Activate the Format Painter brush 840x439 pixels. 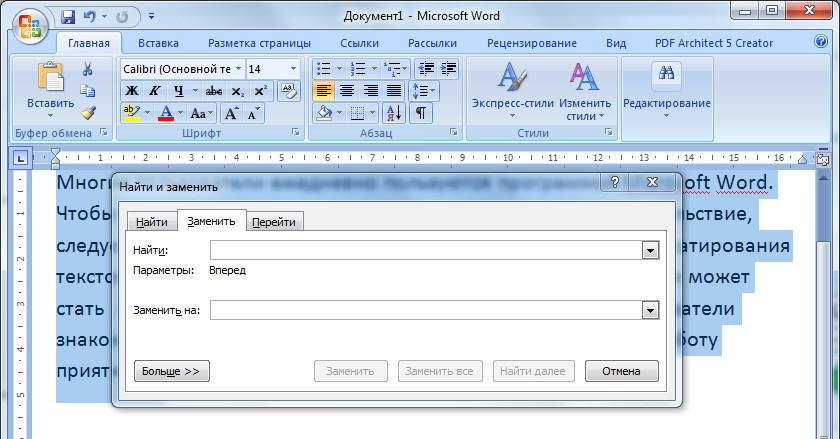[88, 113]
